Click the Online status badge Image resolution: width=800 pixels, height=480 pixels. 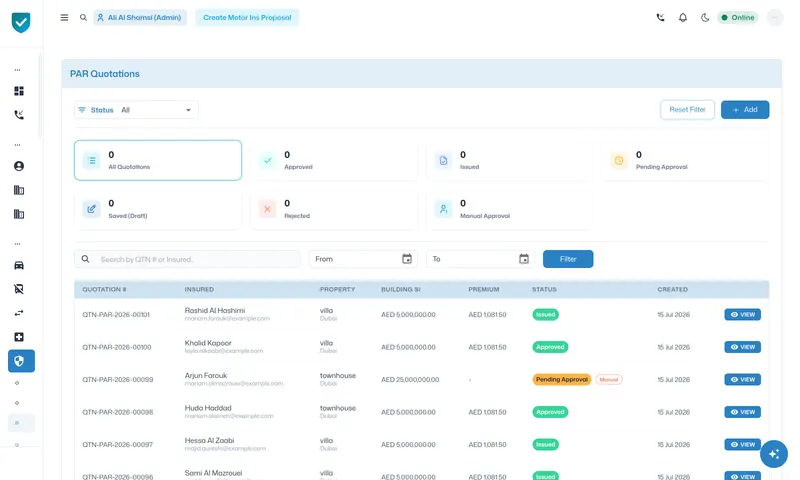coord(738,17)
